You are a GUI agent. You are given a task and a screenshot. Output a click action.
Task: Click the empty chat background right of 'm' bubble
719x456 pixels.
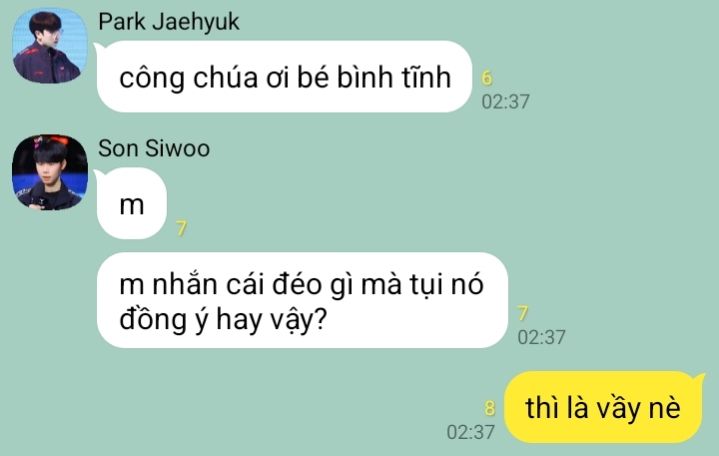point(413,204)
